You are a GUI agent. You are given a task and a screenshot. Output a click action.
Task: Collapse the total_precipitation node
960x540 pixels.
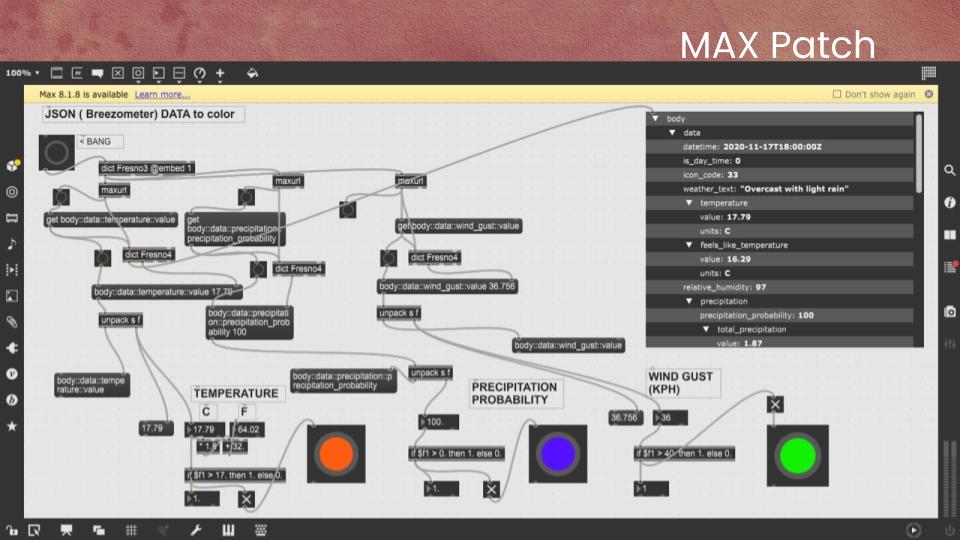tap(706, 329)
